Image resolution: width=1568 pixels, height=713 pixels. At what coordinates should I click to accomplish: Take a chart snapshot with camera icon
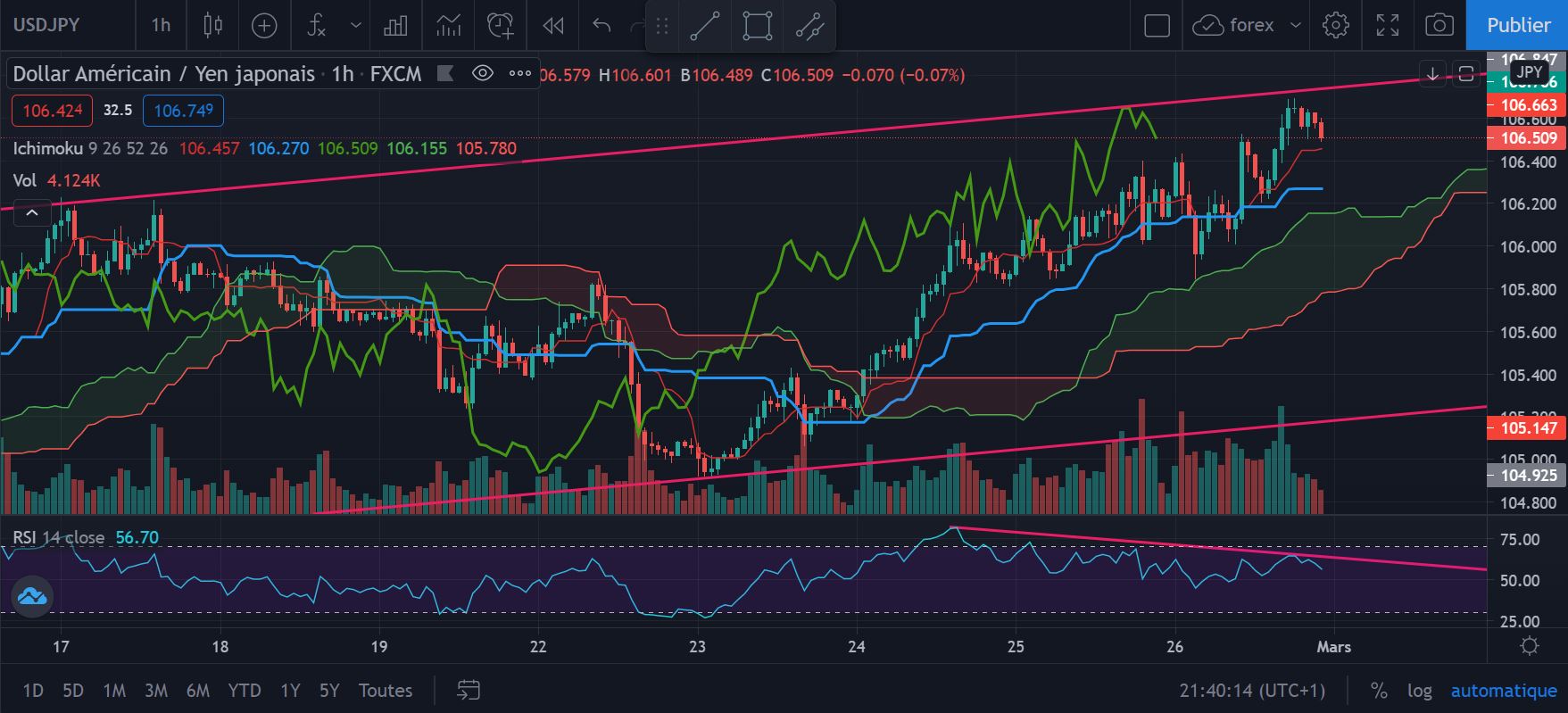point(1439,25)
